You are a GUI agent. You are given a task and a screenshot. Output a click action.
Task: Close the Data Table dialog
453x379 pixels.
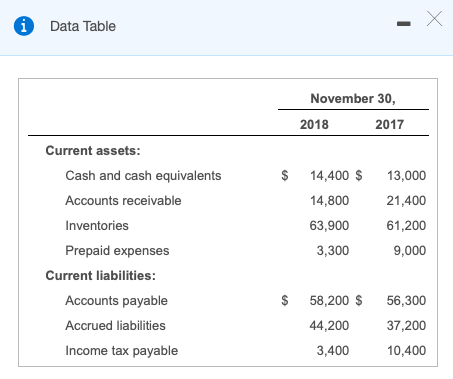click(434, 18)
